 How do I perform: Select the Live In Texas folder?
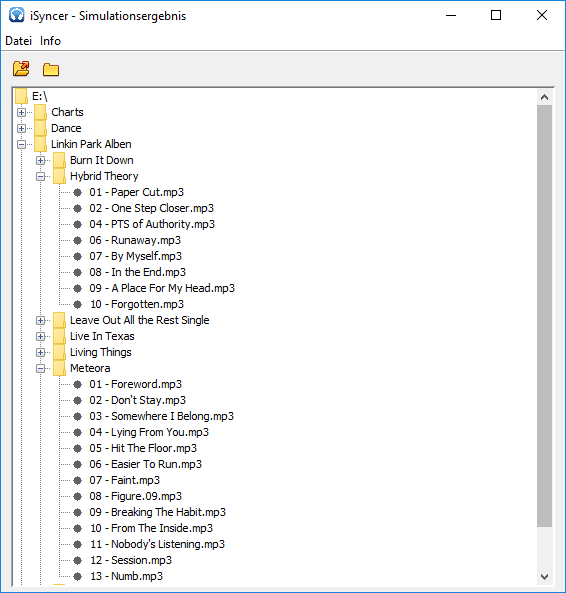pyautogui.click(x=102, y=336)
